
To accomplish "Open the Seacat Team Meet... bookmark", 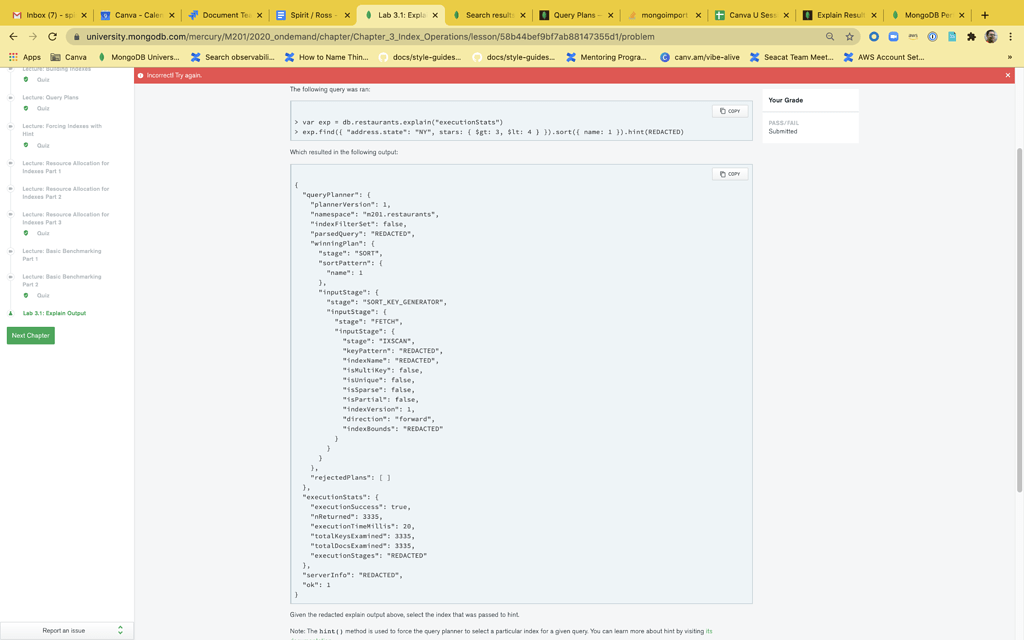I will click(792, 57).
